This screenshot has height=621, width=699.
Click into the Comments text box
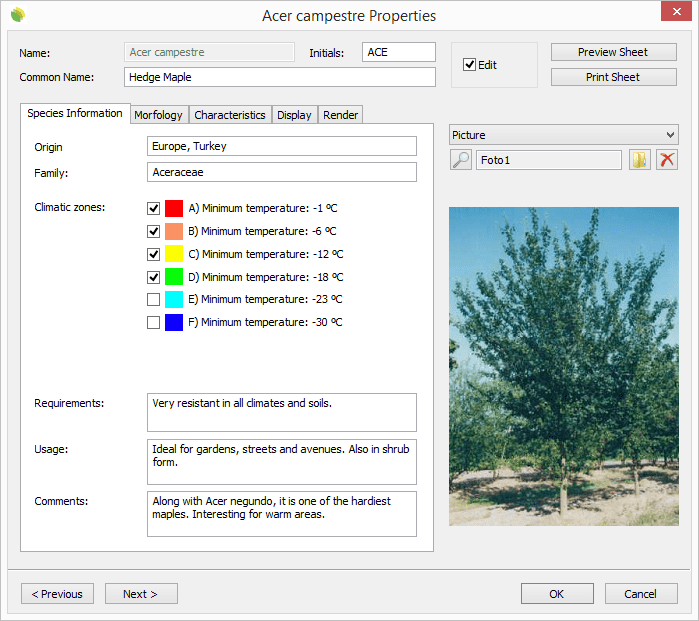coord(282,514)
